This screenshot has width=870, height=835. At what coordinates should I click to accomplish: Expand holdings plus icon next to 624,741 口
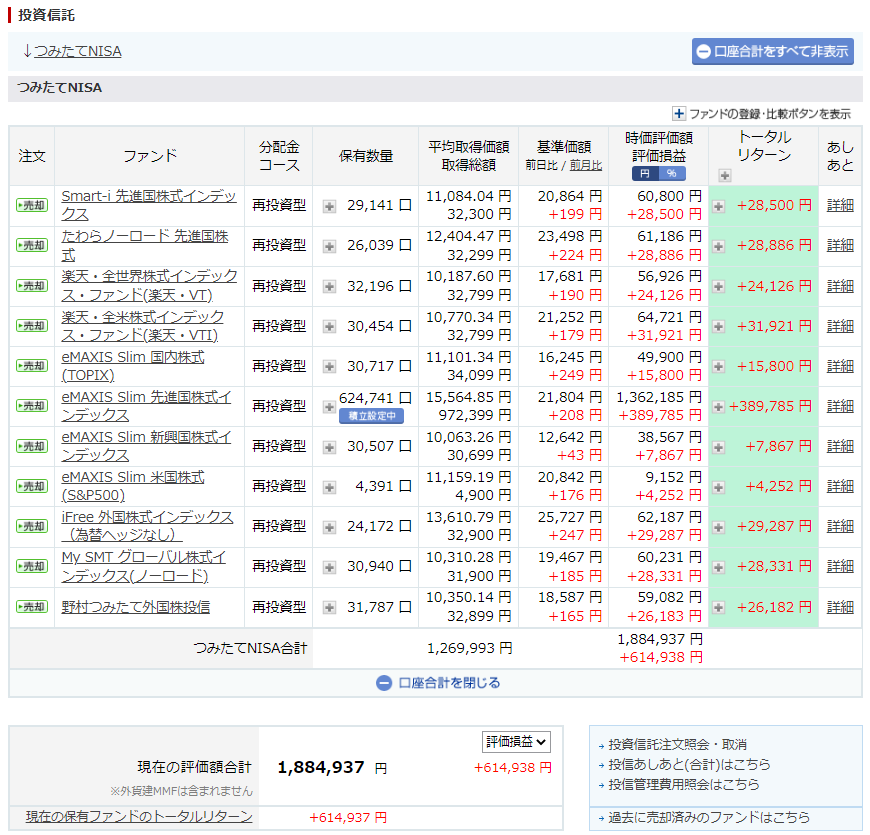coord(330,407)
